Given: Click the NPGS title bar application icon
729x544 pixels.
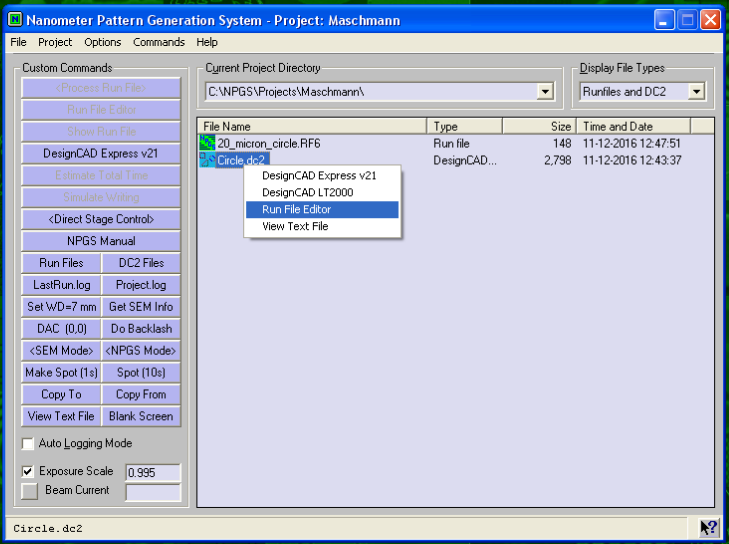Looking at the screenshot, I should pos(16,19).
